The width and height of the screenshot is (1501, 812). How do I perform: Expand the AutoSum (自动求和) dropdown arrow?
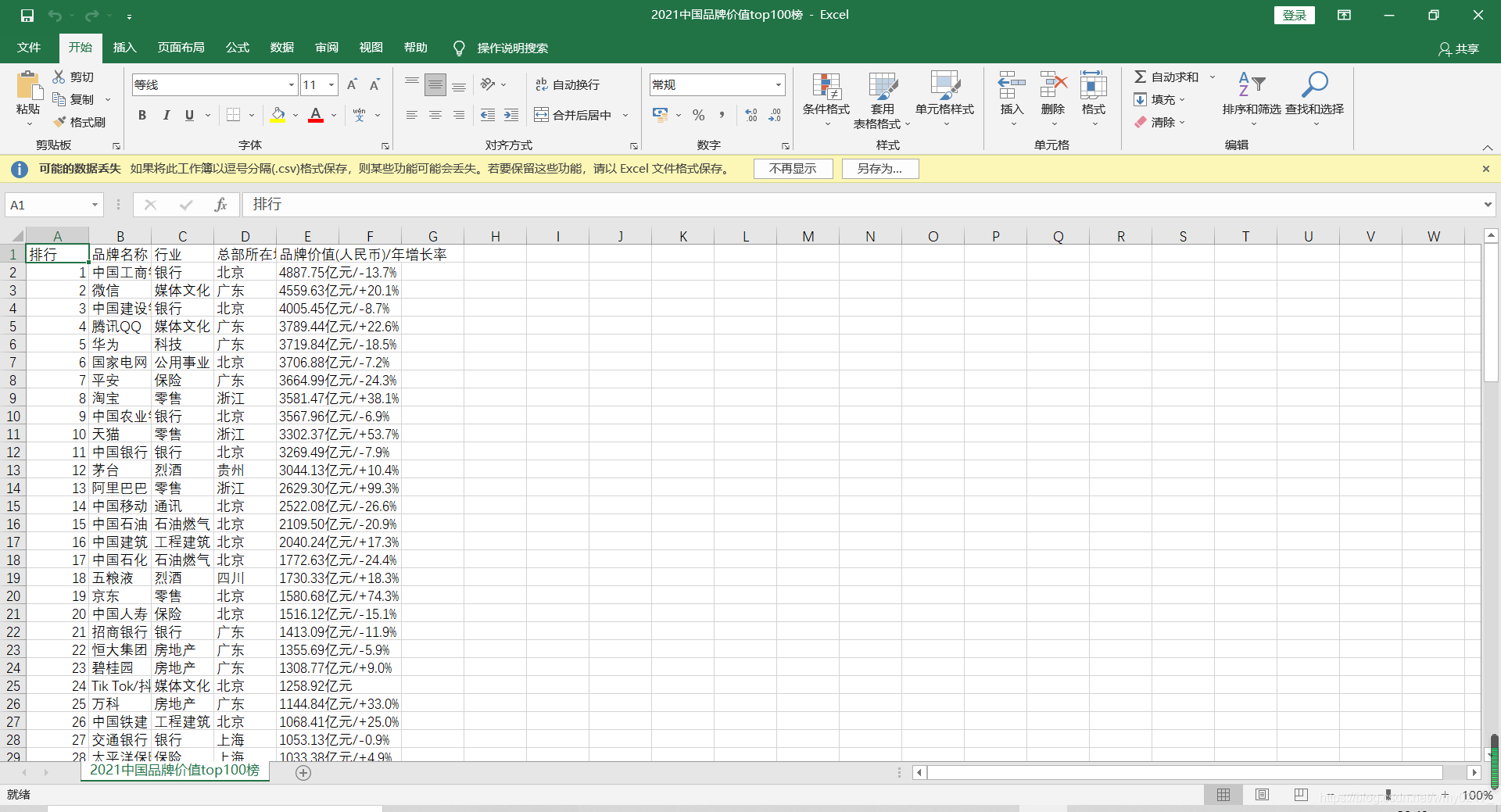tap(1213, 77)
